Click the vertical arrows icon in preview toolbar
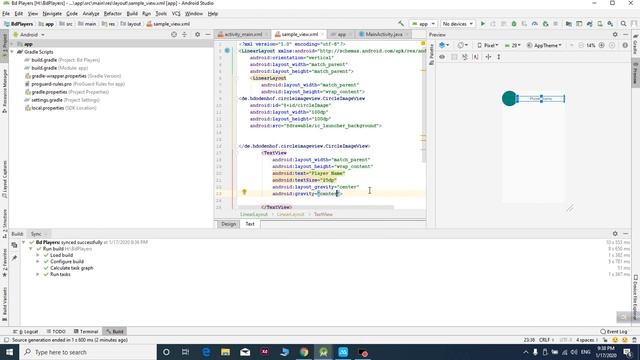The height and width of the screenshot is (360, 640). [499, 57]
